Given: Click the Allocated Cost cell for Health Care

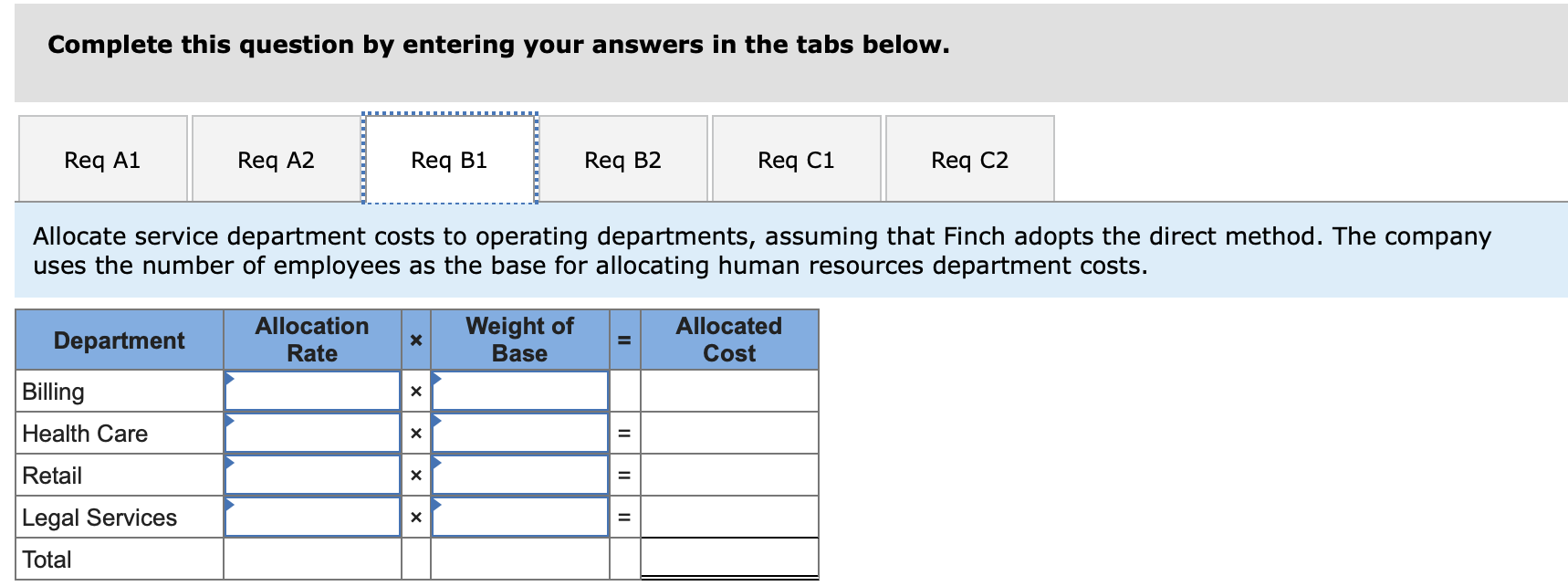Looking at the screenshot, I should tap(727, 433).
